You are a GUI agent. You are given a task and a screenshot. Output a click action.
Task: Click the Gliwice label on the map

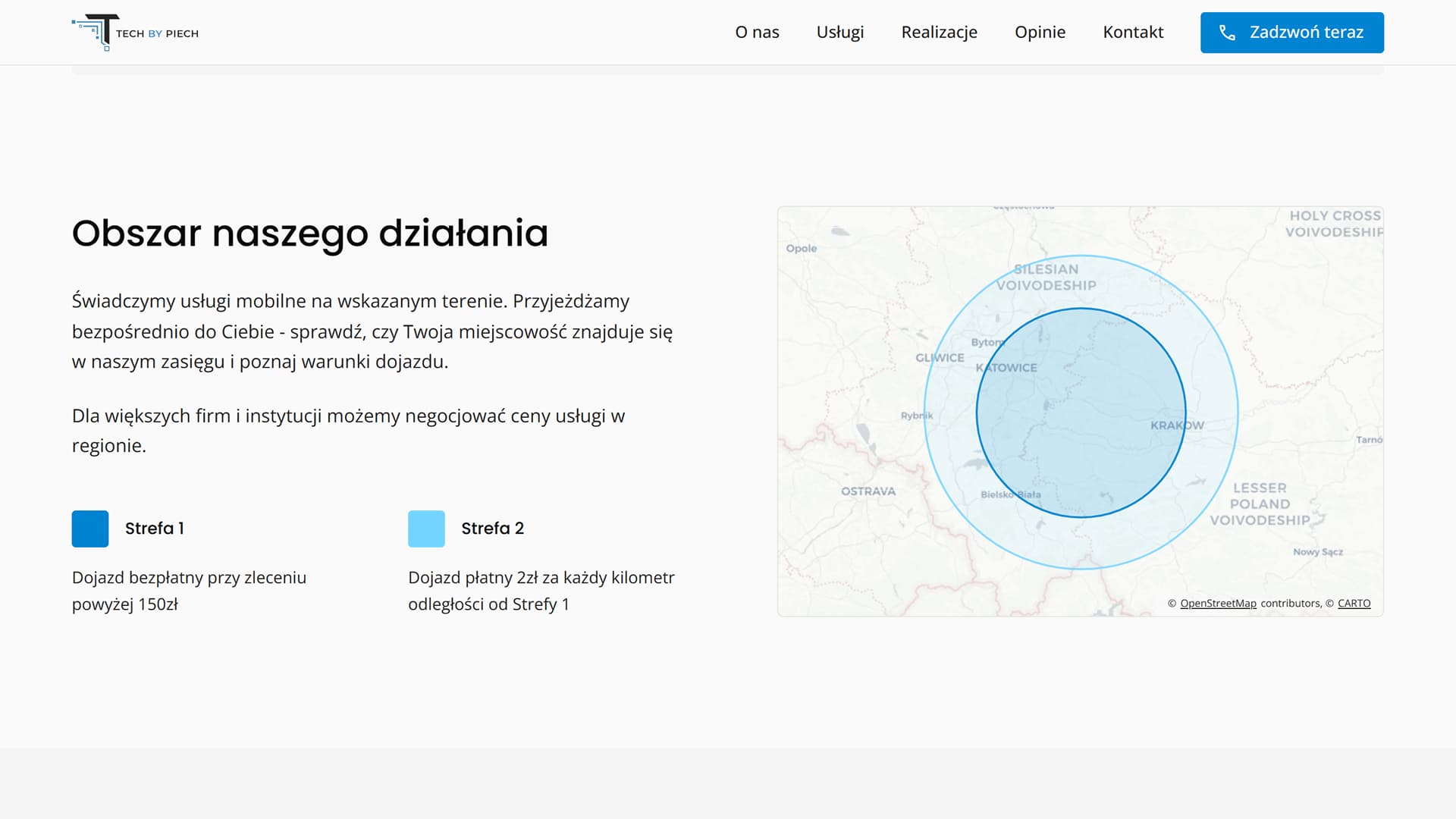(x=940, y=358)
